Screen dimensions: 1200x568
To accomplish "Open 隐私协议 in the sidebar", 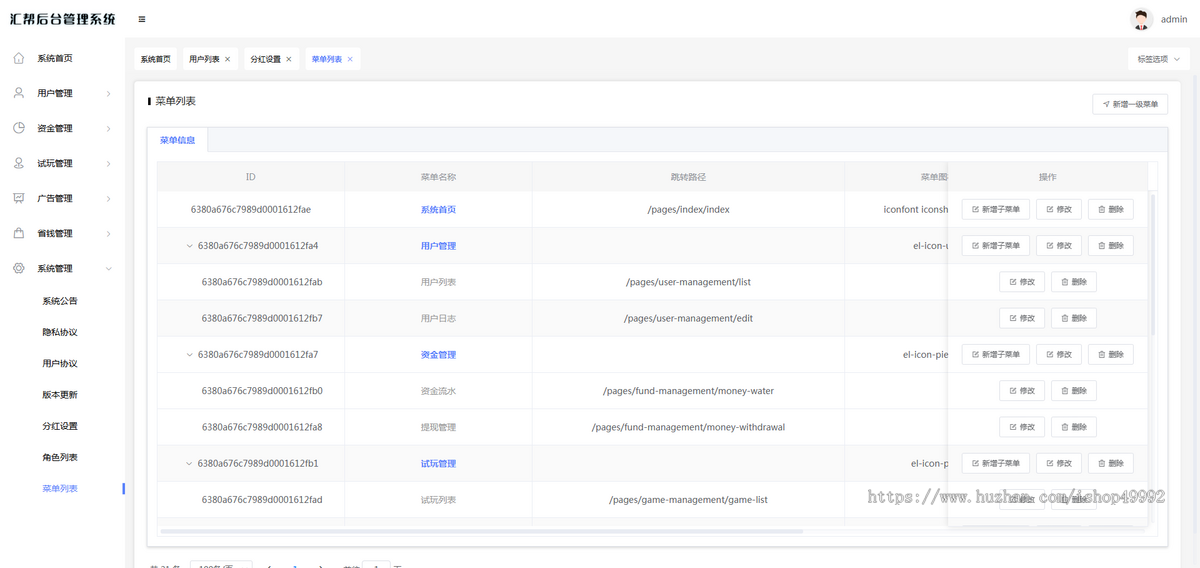I will (60, 332).
